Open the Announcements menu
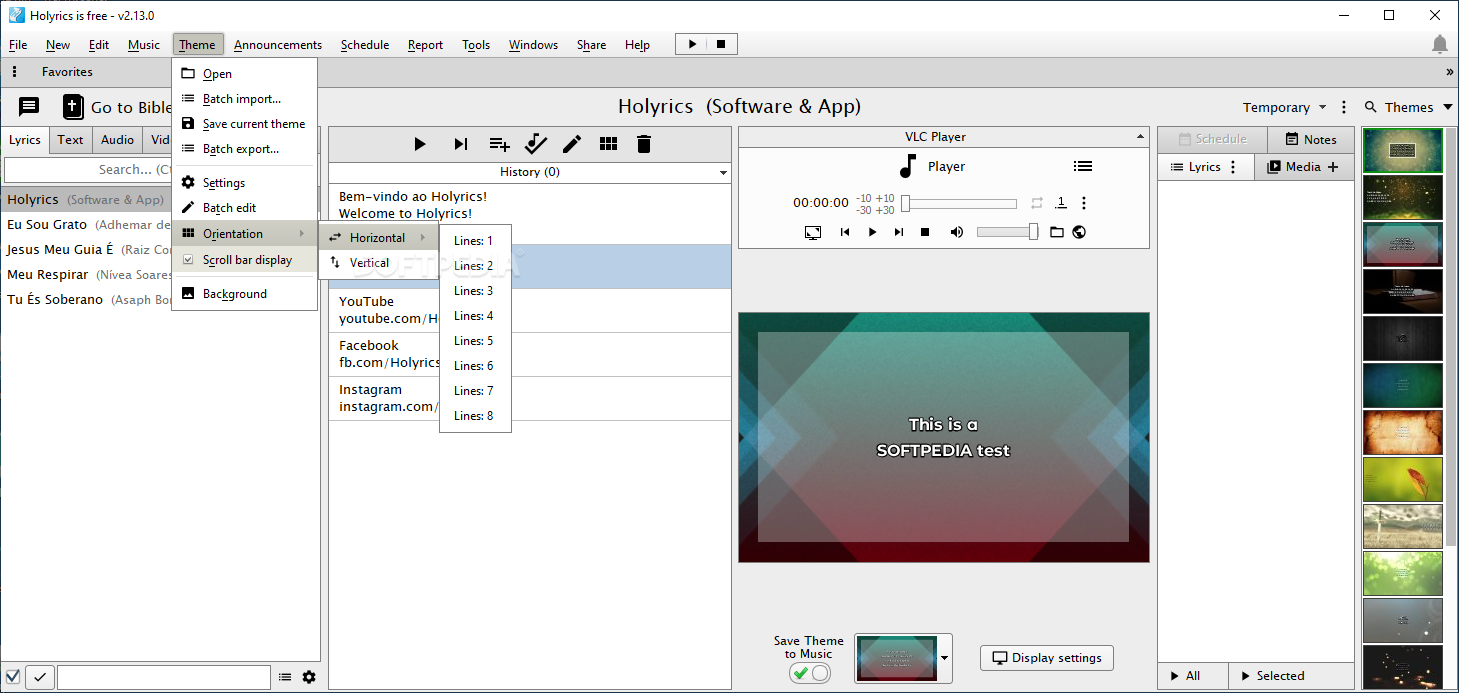This screenshot has height=693, width=1459. pos(278,45)
